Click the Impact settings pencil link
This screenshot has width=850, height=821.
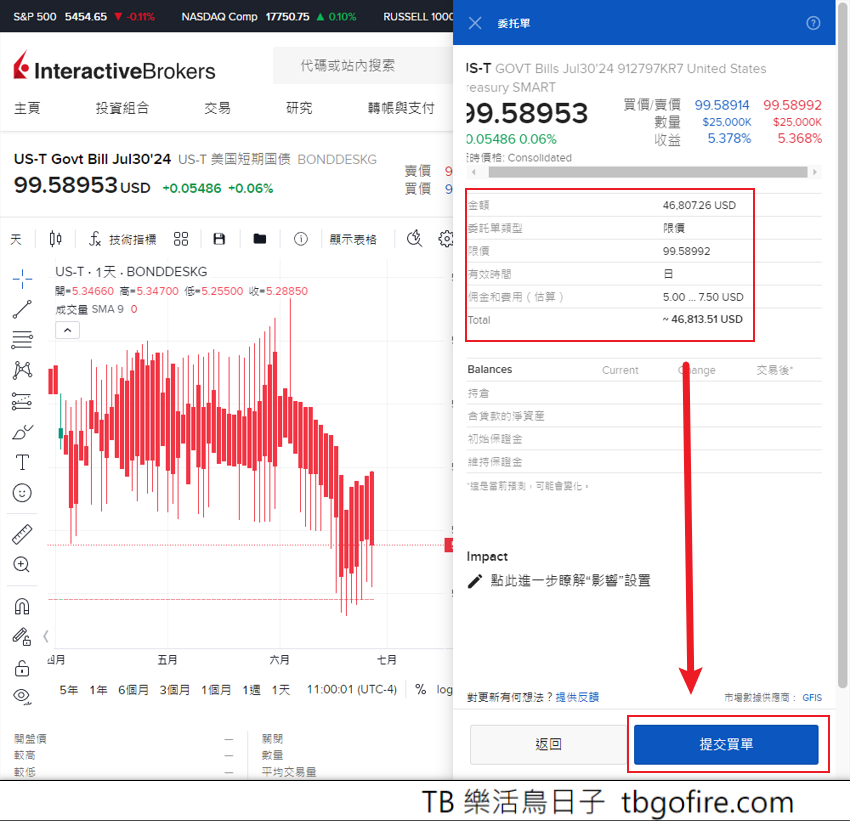[x=559, y=581]
